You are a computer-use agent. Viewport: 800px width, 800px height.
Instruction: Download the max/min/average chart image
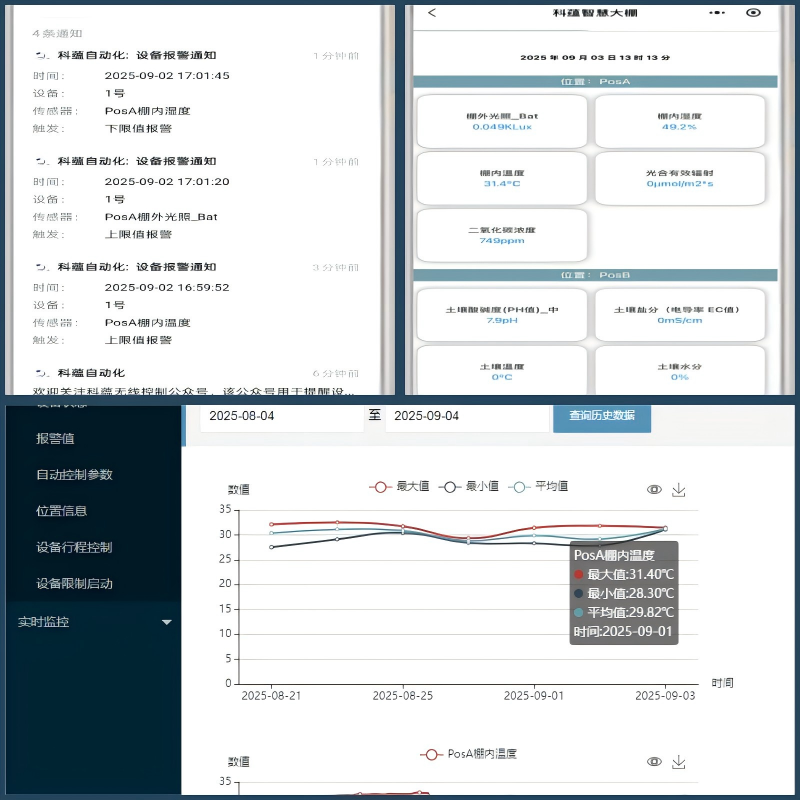tap(679, 489)
